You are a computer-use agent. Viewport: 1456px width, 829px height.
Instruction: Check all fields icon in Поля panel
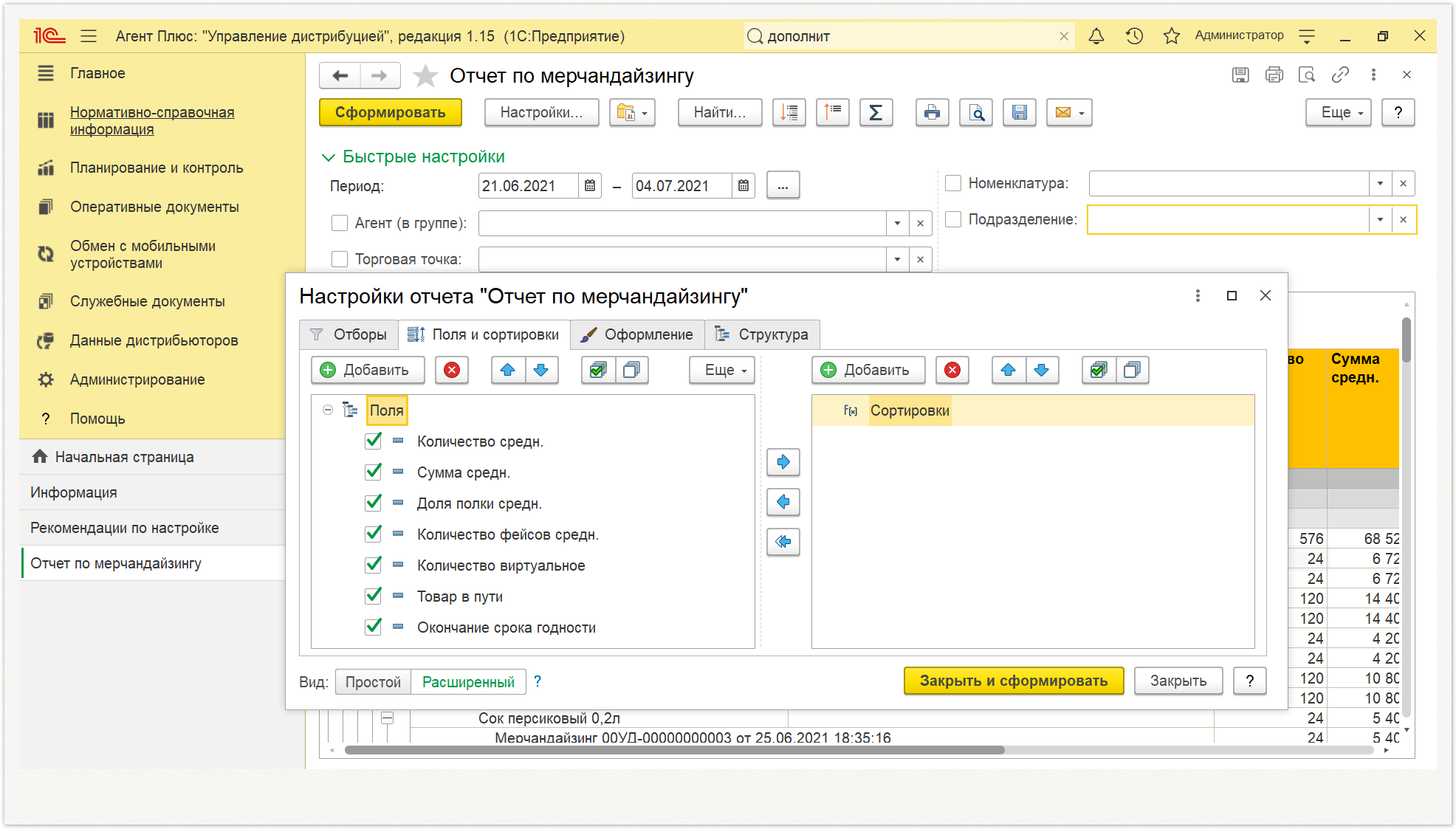(598, 370)
